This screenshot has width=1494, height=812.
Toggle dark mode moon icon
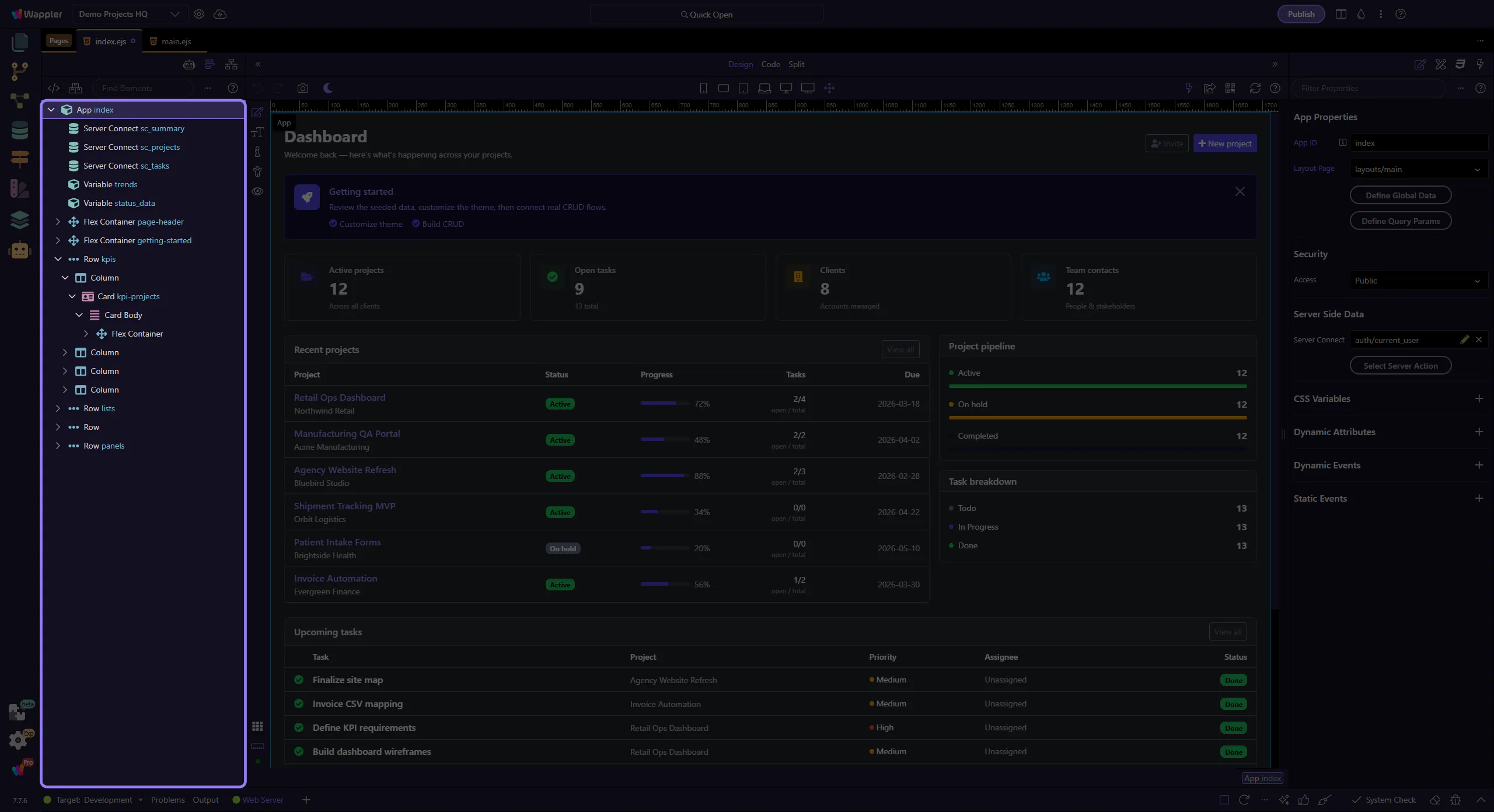[x=328, y=88]
